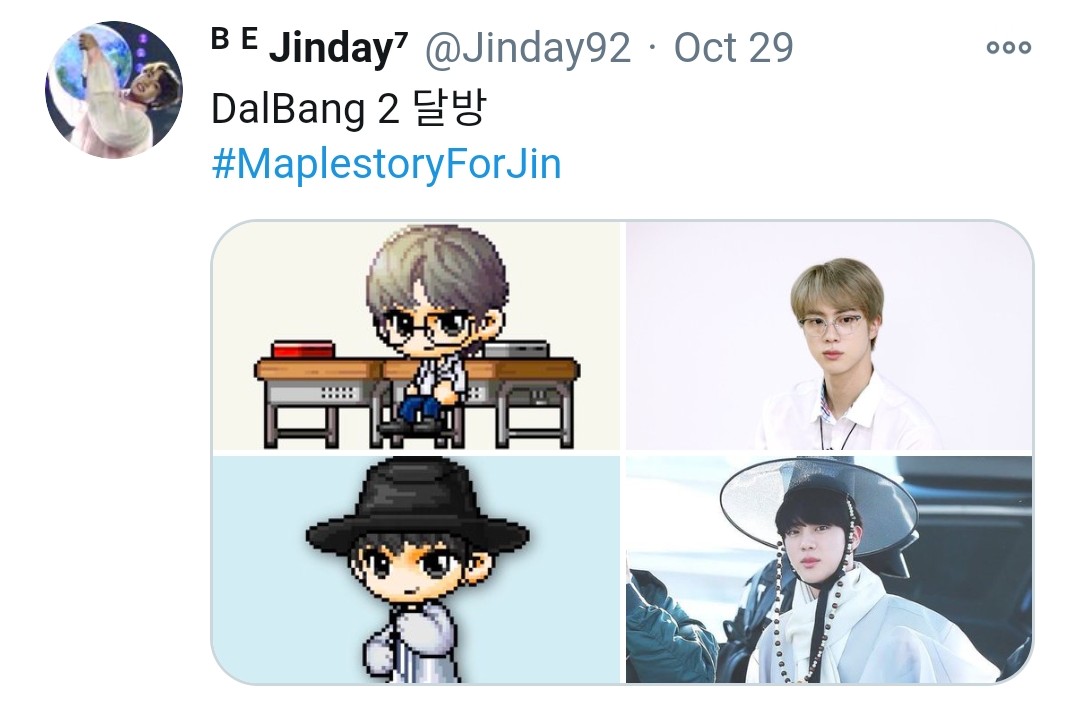This screenshot has height=708, width=1080.
Task: Open photo of blond man with glasses
Action: click(829, 335)
